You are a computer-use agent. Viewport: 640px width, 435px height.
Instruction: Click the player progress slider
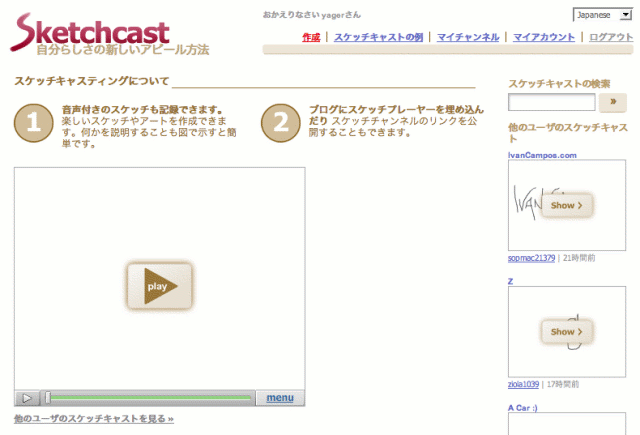(150, 398)
